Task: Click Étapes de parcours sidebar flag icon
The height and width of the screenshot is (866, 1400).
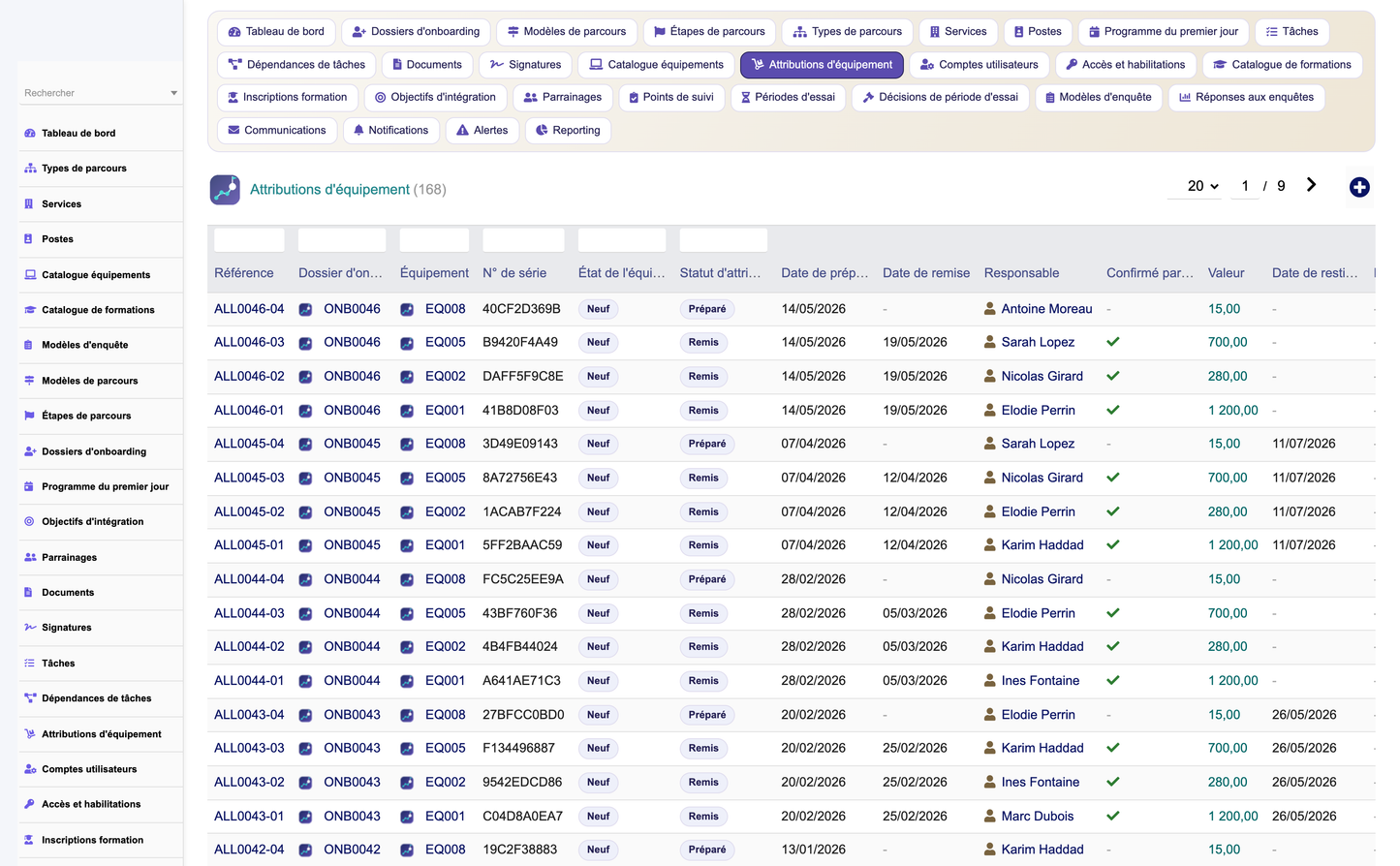Action: 29,416
